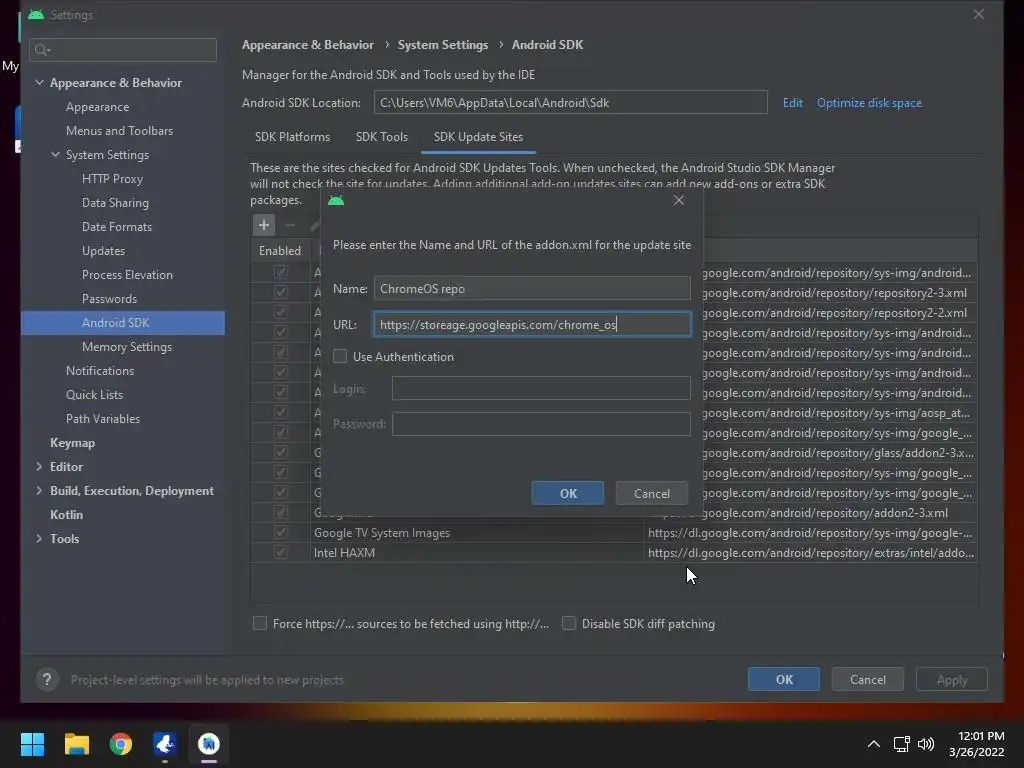Expand Editor settings section
Viewport: 1024px width, 768px height.
click(x=39, y=466)
